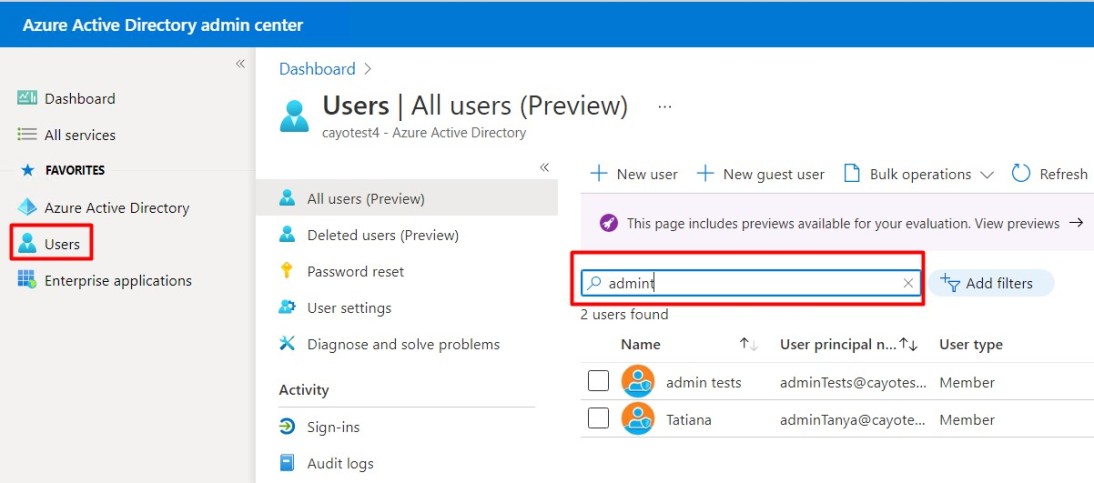Open Diagnose and solve problems

403,344
